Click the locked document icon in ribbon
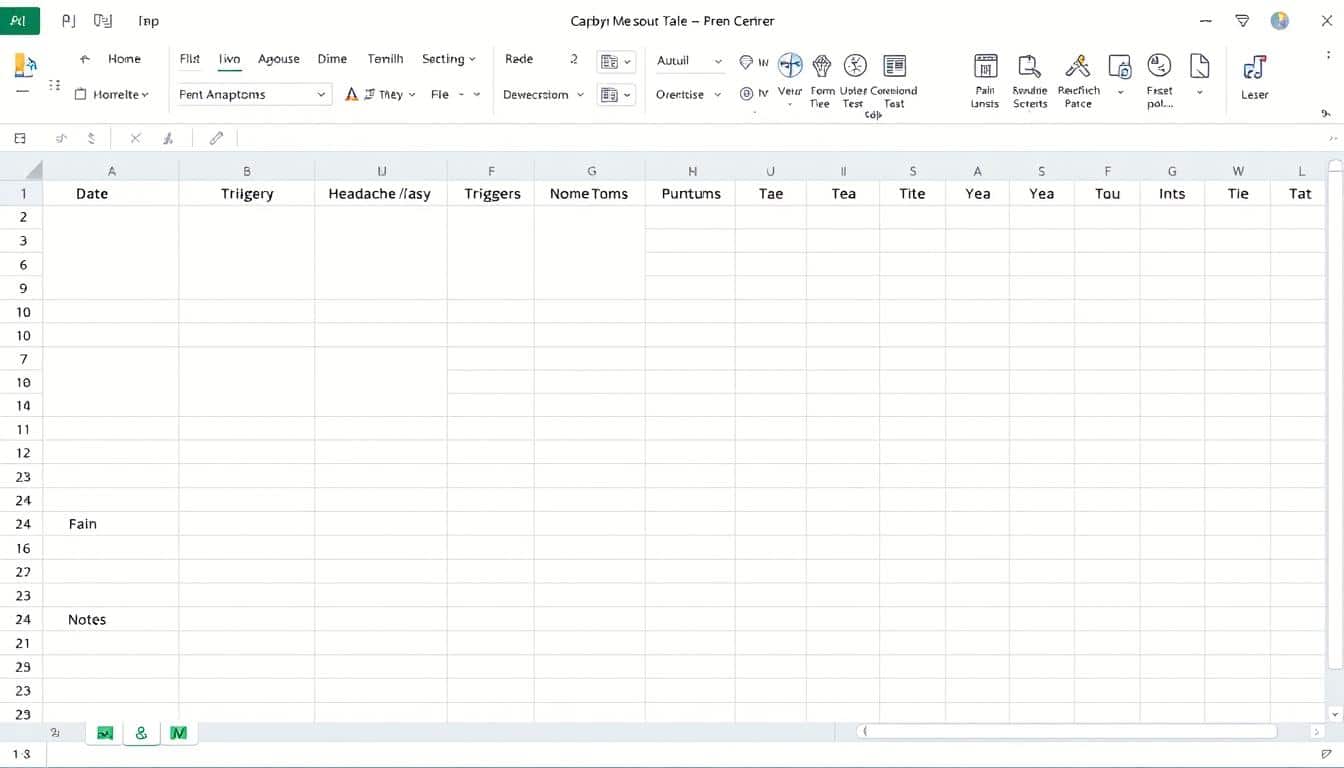The image size is (1344, 768). pos(1120,66)
